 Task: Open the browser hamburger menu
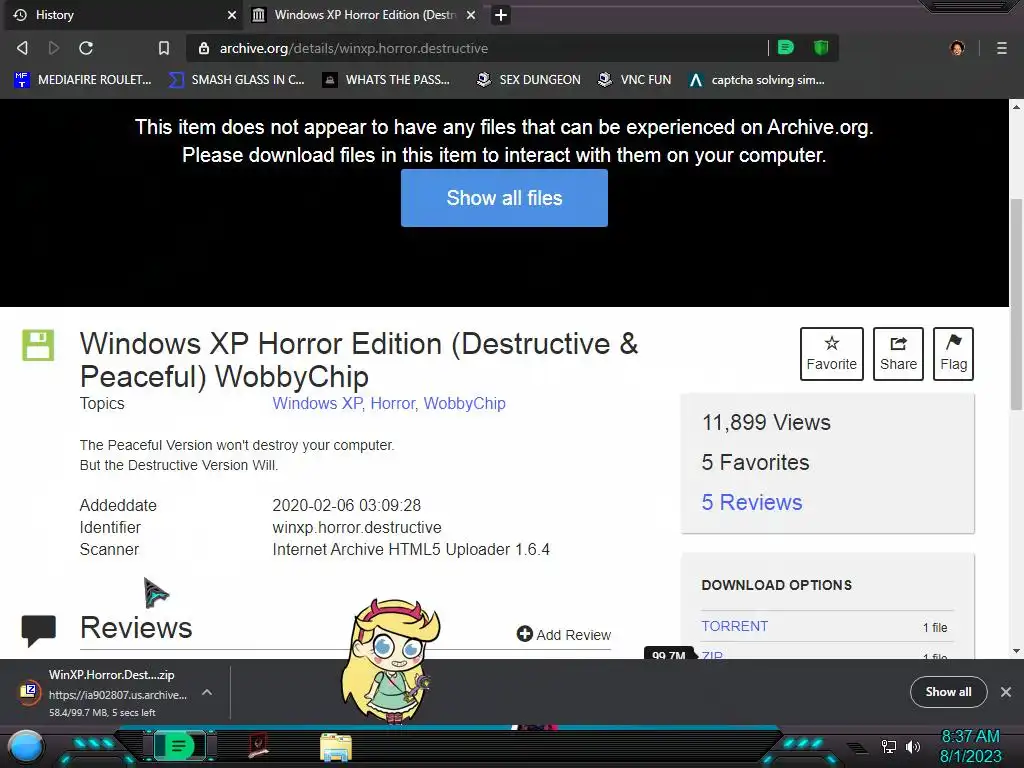click(1001, 48)
